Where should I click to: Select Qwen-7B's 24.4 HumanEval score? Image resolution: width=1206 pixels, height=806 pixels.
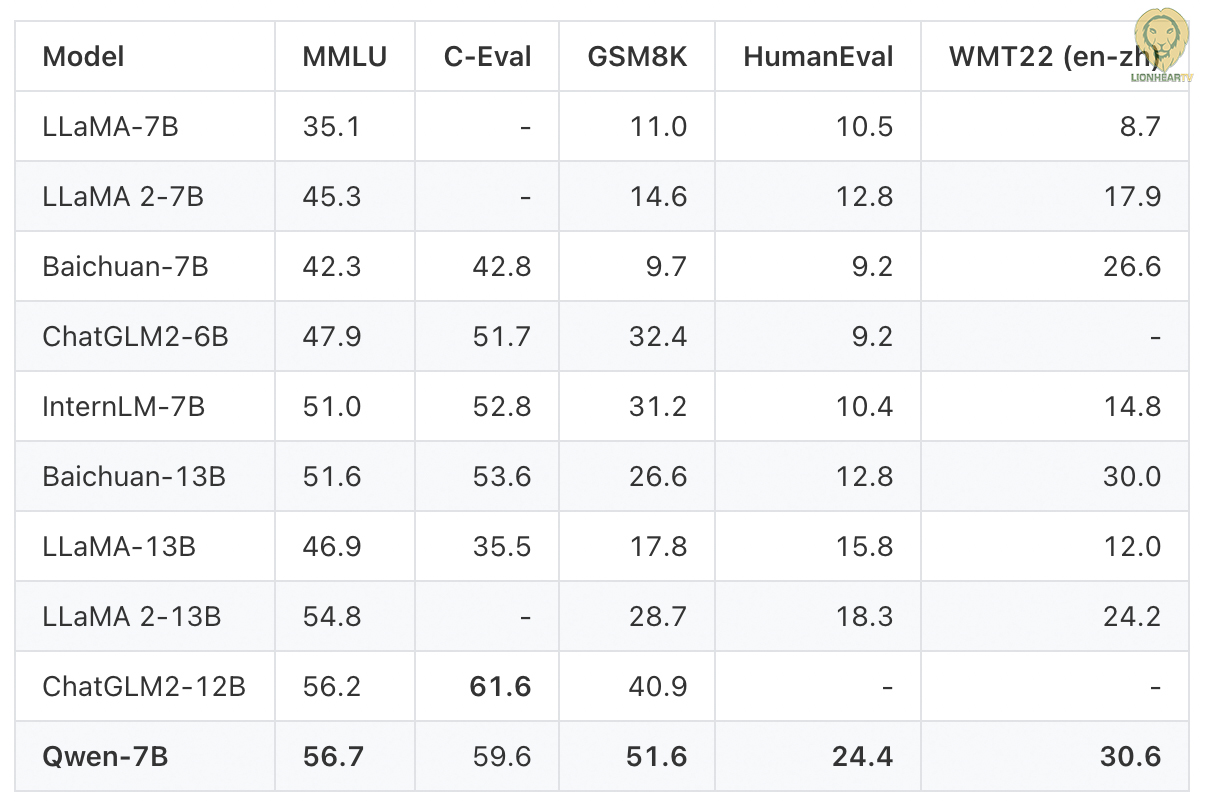coord(862,756)
